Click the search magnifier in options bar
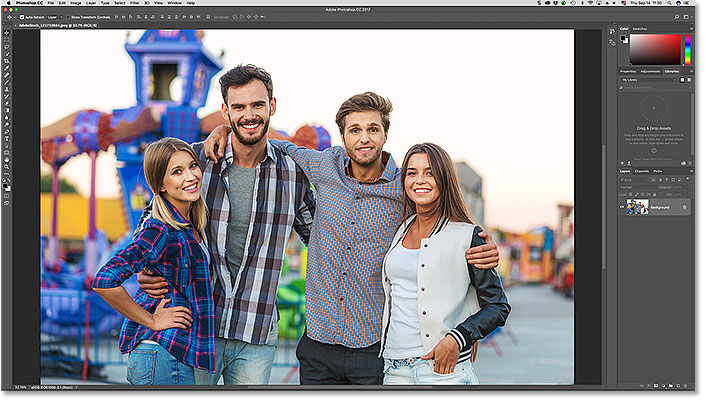This screenshot has height=400, width=705. (x=677, y=17)
